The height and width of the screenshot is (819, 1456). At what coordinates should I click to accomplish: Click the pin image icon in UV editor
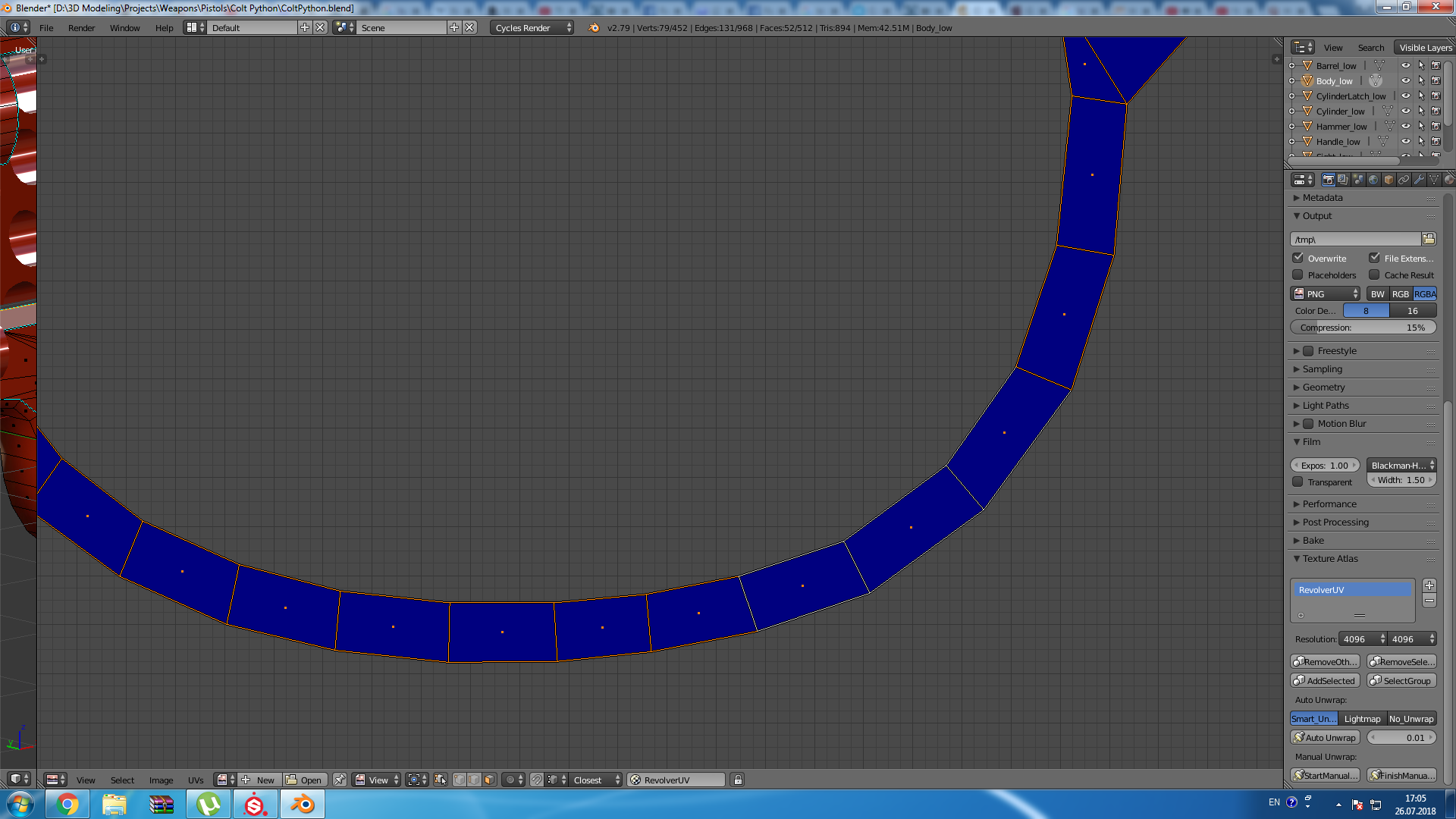click(x=340, y=780)
